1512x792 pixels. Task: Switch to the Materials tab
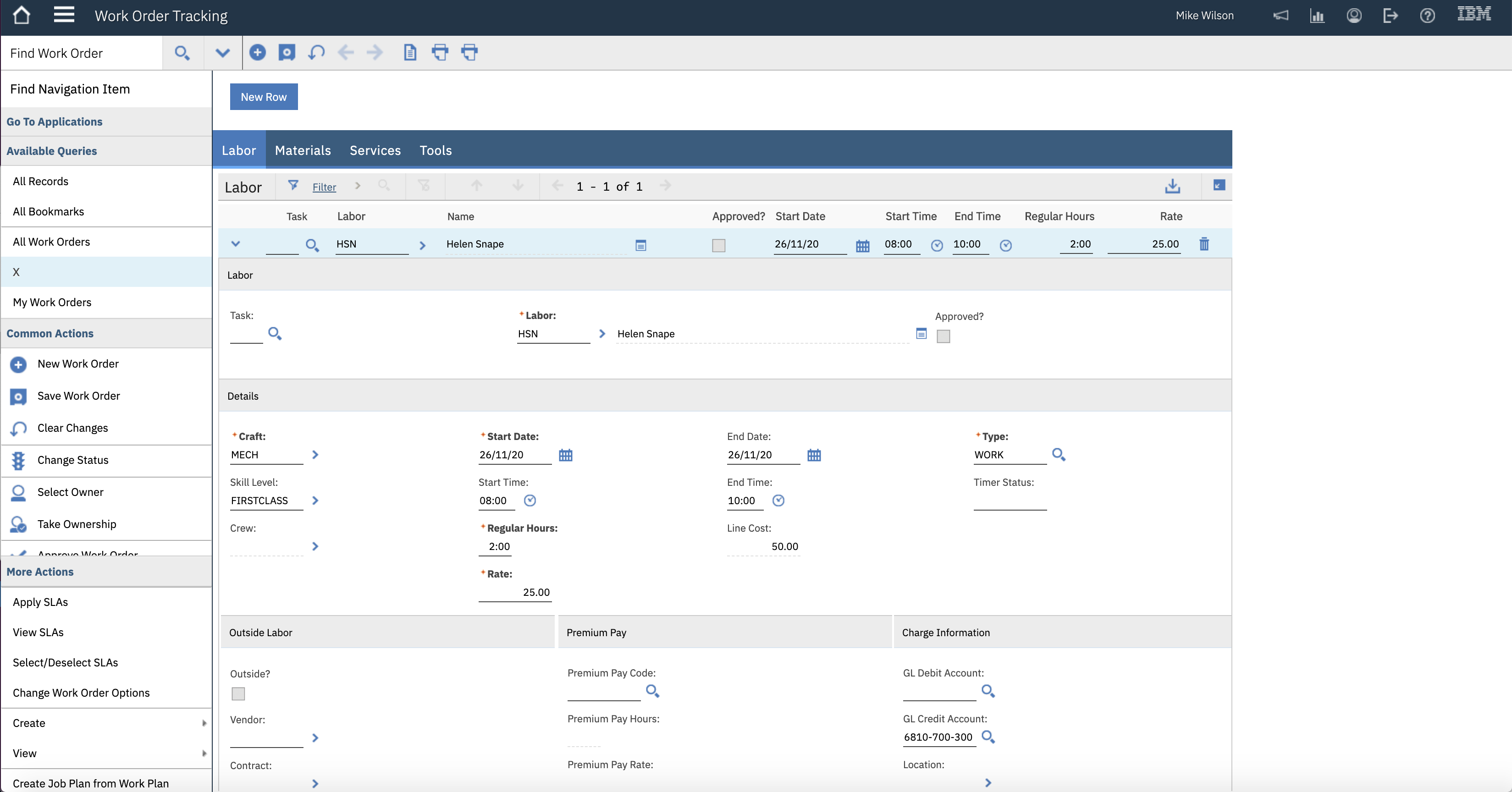click(303, 150)
